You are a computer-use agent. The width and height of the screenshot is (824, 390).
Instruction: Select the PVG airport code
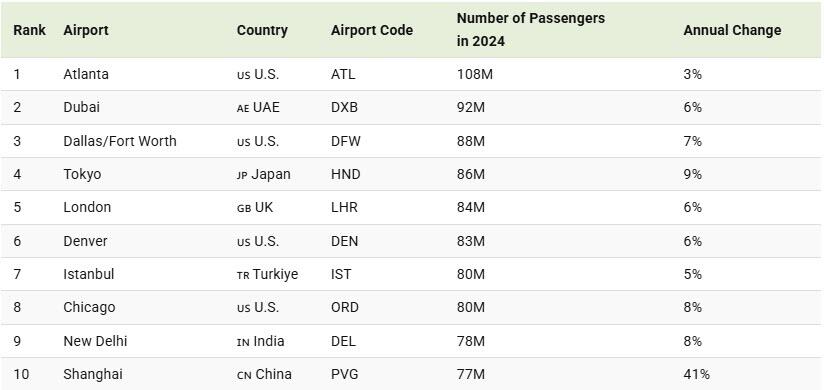pyautogui.click(x=344, y=374)
